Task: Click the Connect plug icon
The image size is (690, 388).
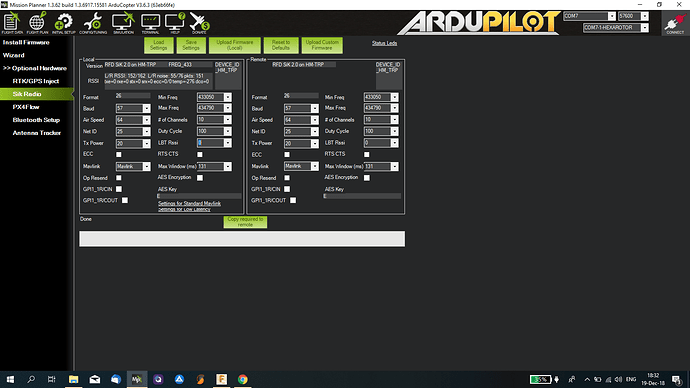Action: (x=675, y=23)
